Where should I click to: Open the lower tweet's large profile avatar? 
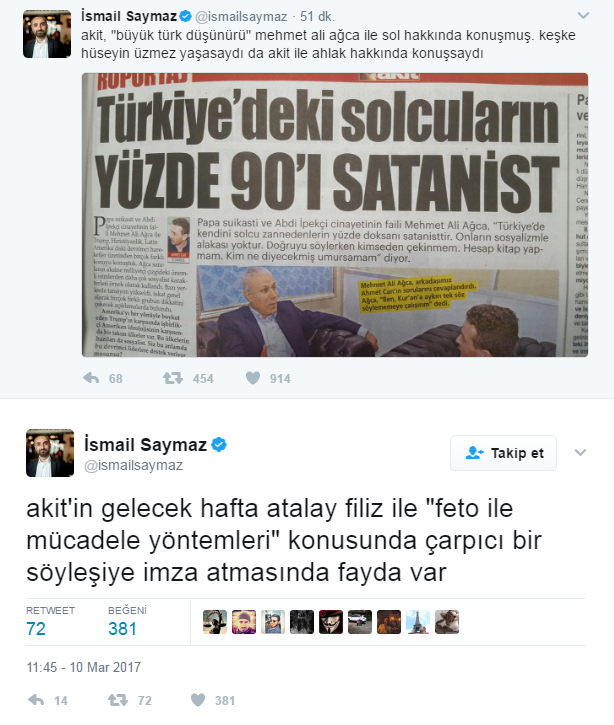click(x=50, y=453)
